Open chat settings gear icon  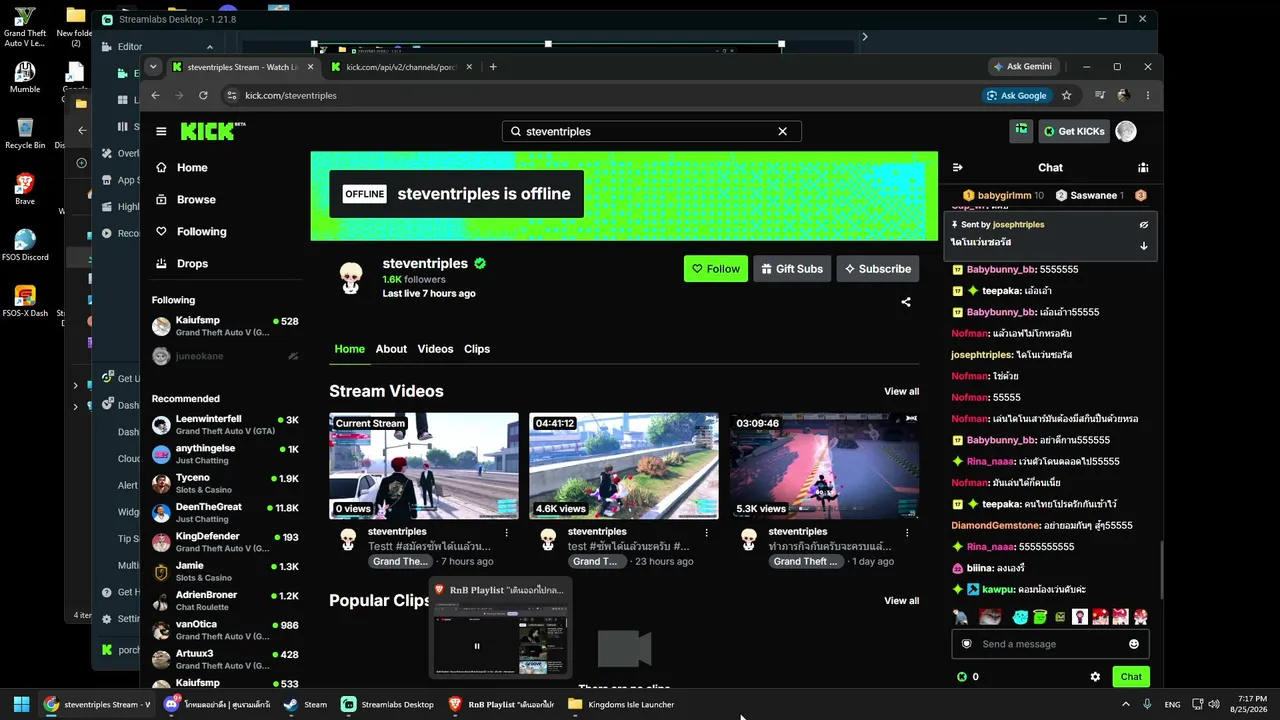(x=1095, y=677)
